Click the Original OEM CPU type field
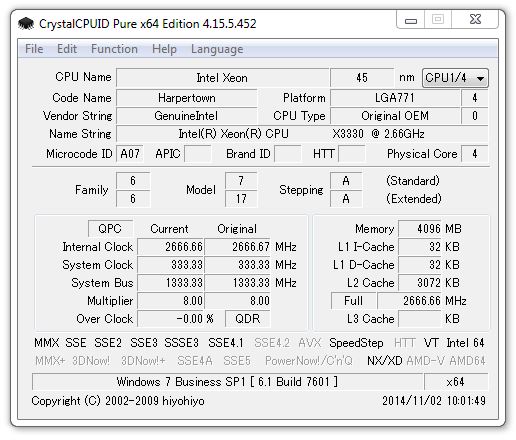 tap(395, 116)
